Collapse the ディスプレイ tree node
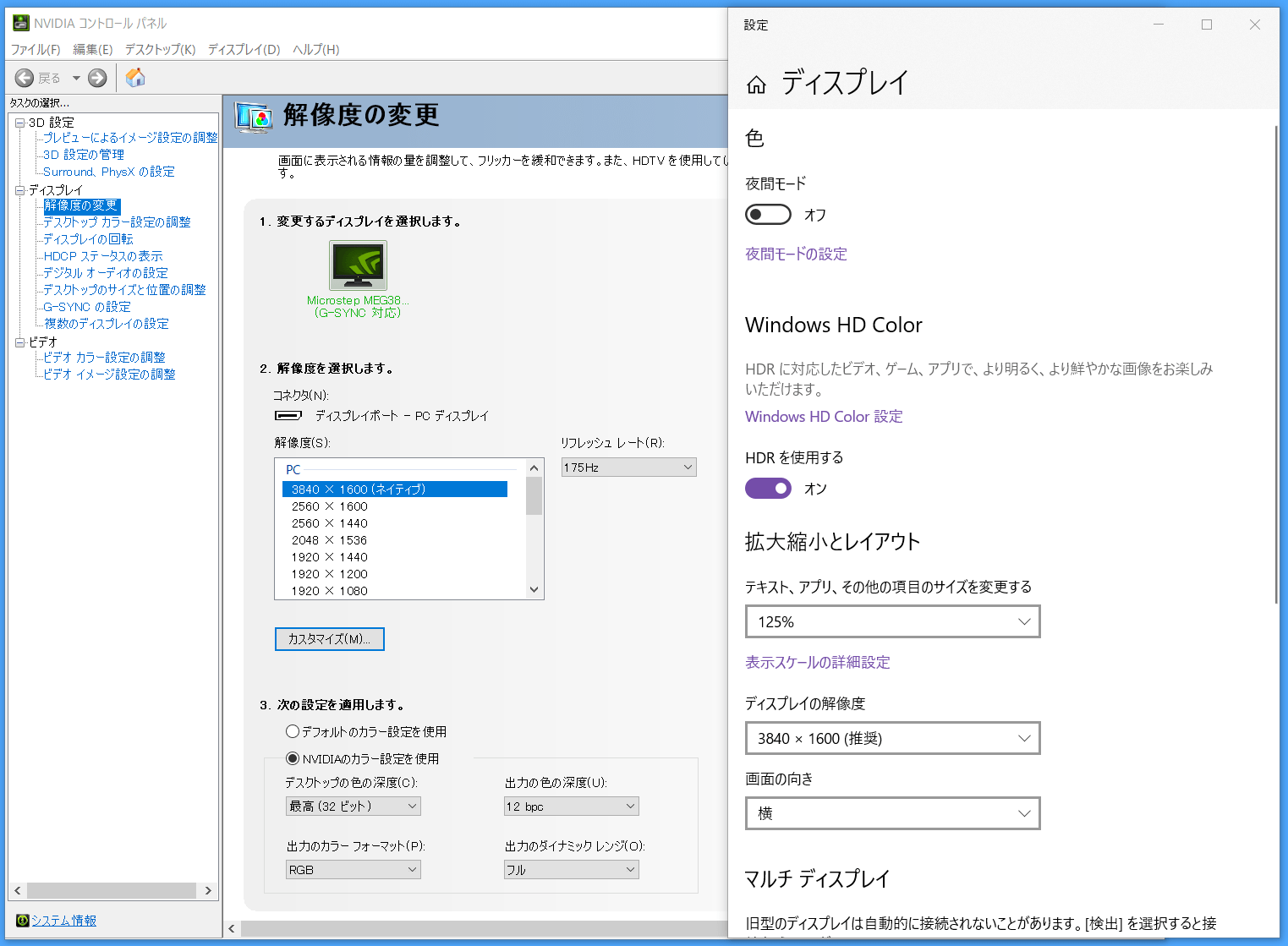 (x=20, y=190)
